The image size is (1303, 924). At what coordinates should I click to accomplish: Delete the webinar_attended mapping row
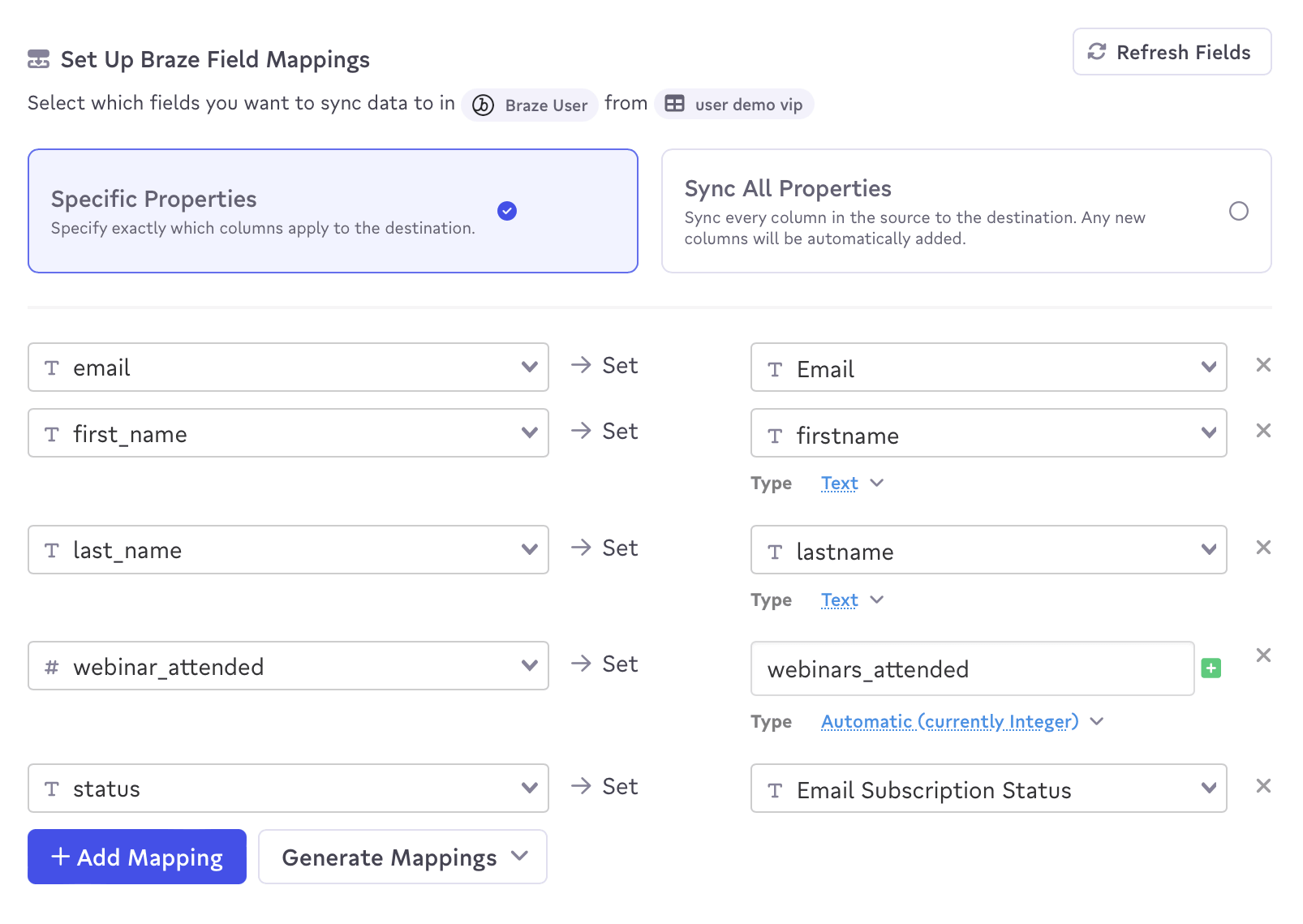tap(1262, 655)
